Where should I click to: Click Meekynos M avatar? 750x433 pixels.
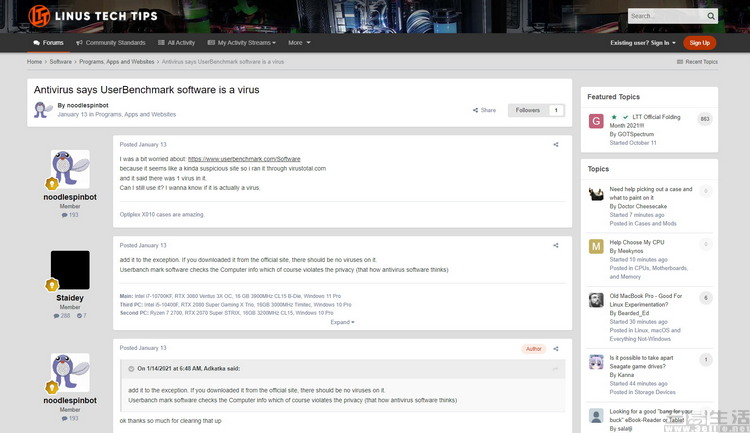(596, 246)
